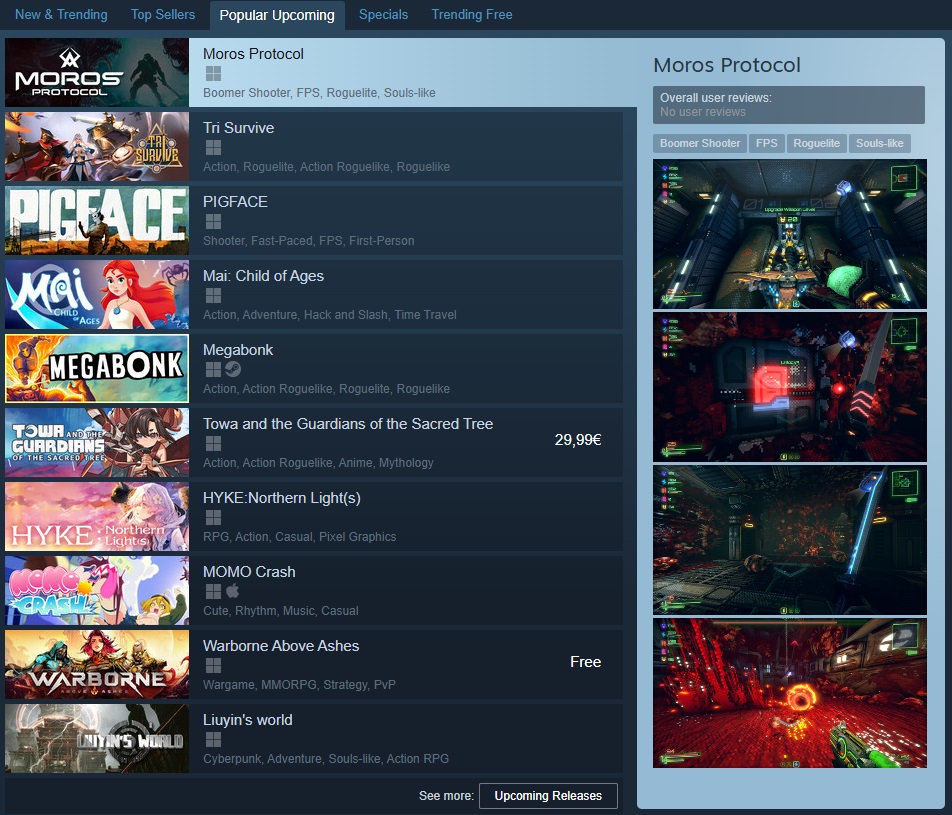The width and height of the screenshot is (952, 815).
Task: Open the Specials tab
Action: click(383, 15)
